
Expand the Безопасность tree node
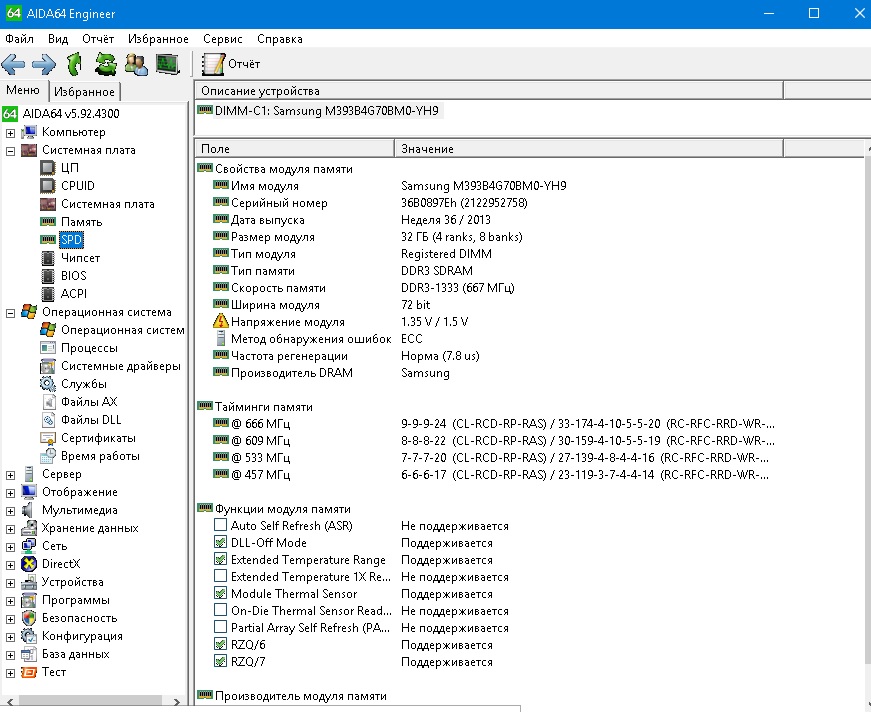pyautogui.click(x=10, y=619)
